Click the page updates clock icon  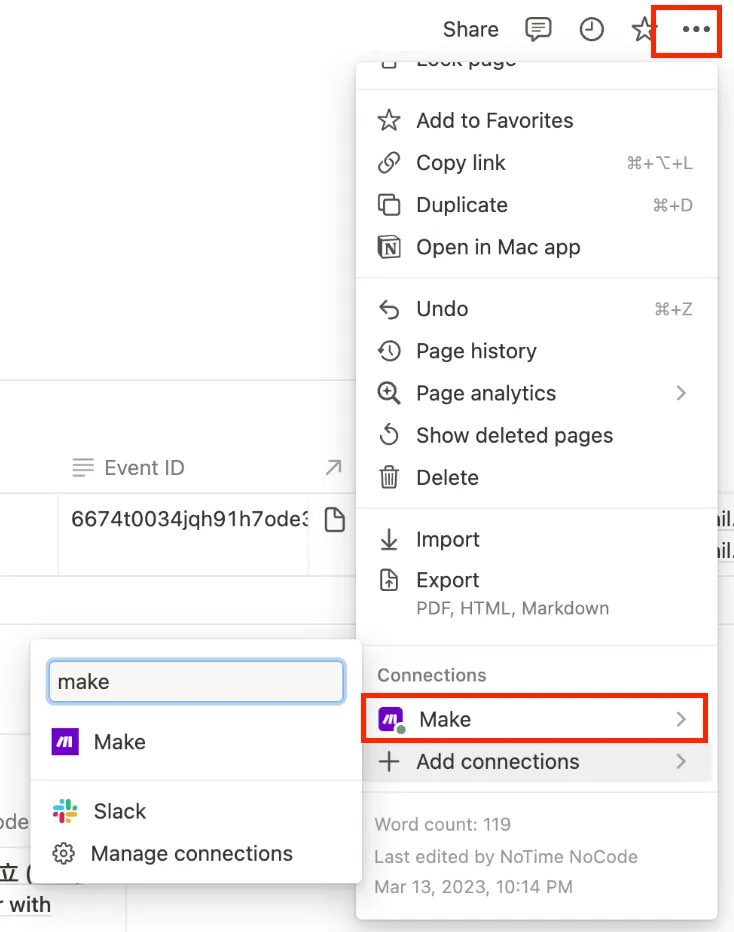pos(592,30)
